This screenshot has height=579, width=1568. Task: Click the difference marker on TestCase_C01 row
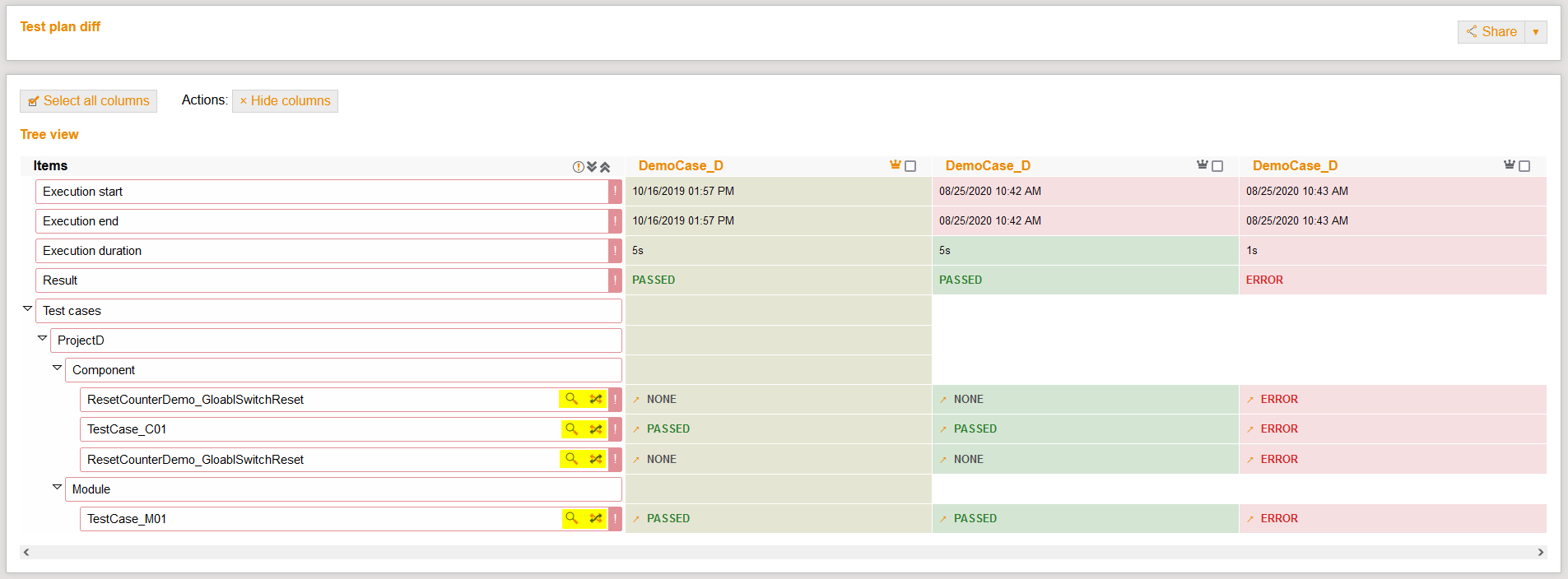[615, 429]
